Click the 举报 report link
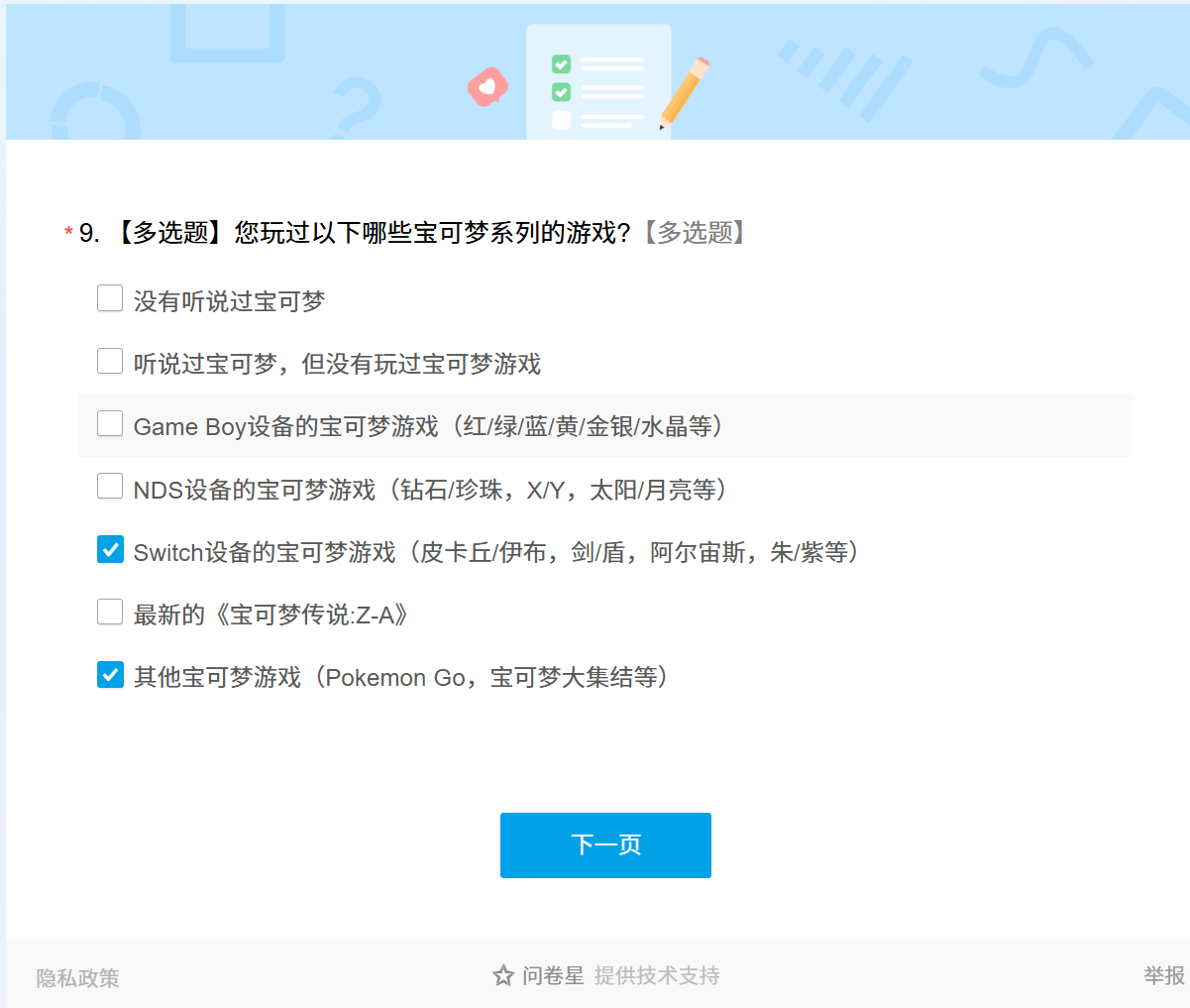 [x=1163, y=976]
